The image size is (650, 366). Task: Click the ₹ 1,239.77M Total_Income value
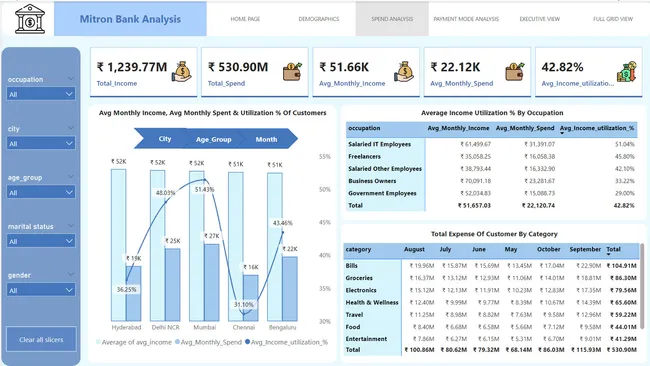132,67
